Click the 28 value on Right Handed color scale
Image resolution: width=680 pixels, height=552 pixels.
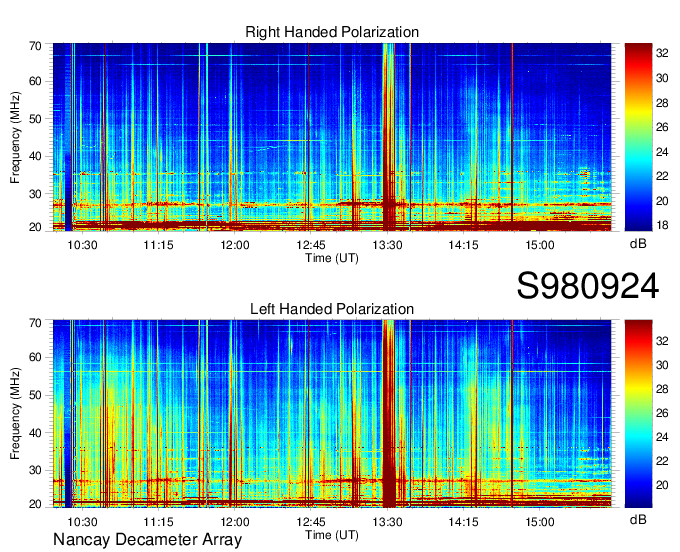662,103
